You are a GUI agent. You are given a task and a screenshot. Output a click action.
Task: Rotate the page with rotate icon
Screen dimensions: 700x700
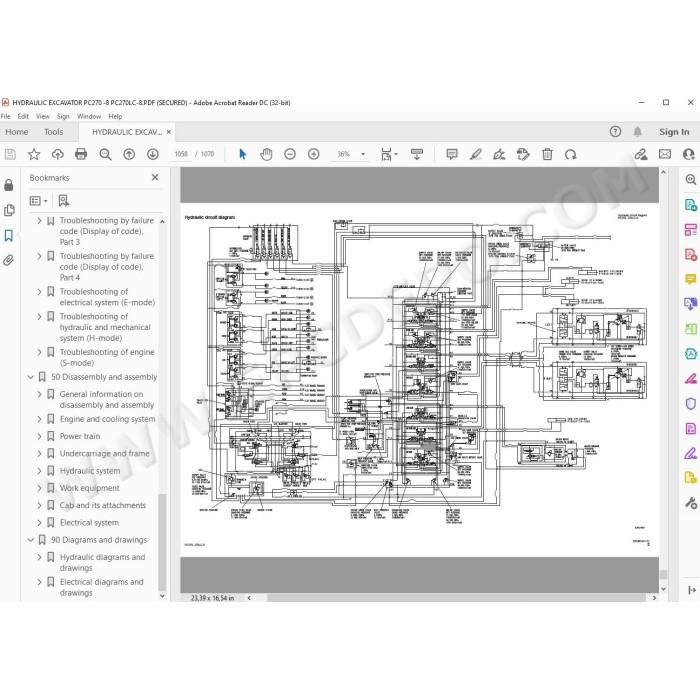pyautogui.click(x=571, y=154)
